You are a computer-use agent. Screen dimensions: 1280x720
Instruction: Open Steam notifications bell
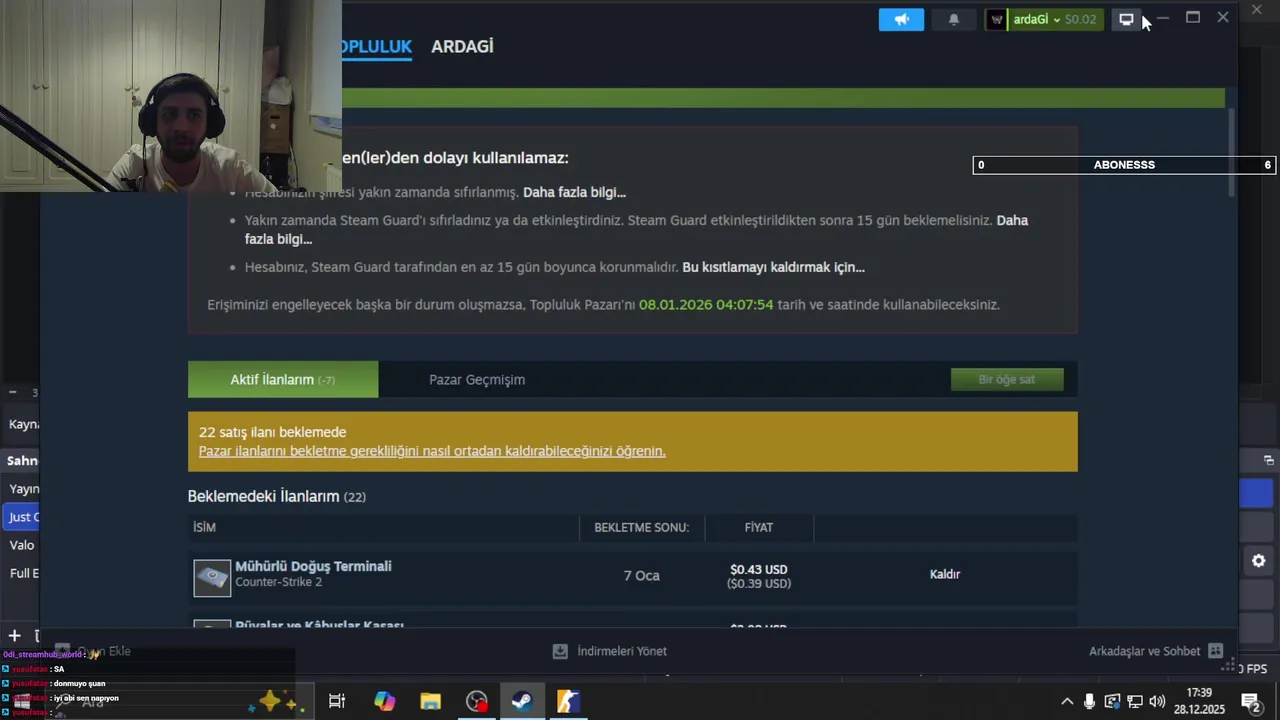(953, 19)
